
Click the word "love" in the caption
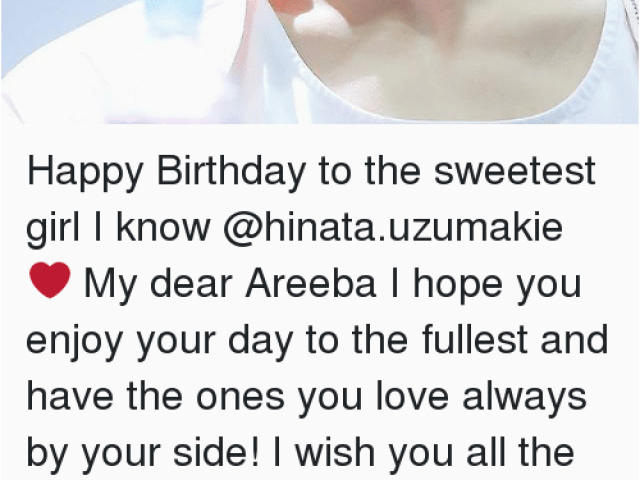click(412, 395)
